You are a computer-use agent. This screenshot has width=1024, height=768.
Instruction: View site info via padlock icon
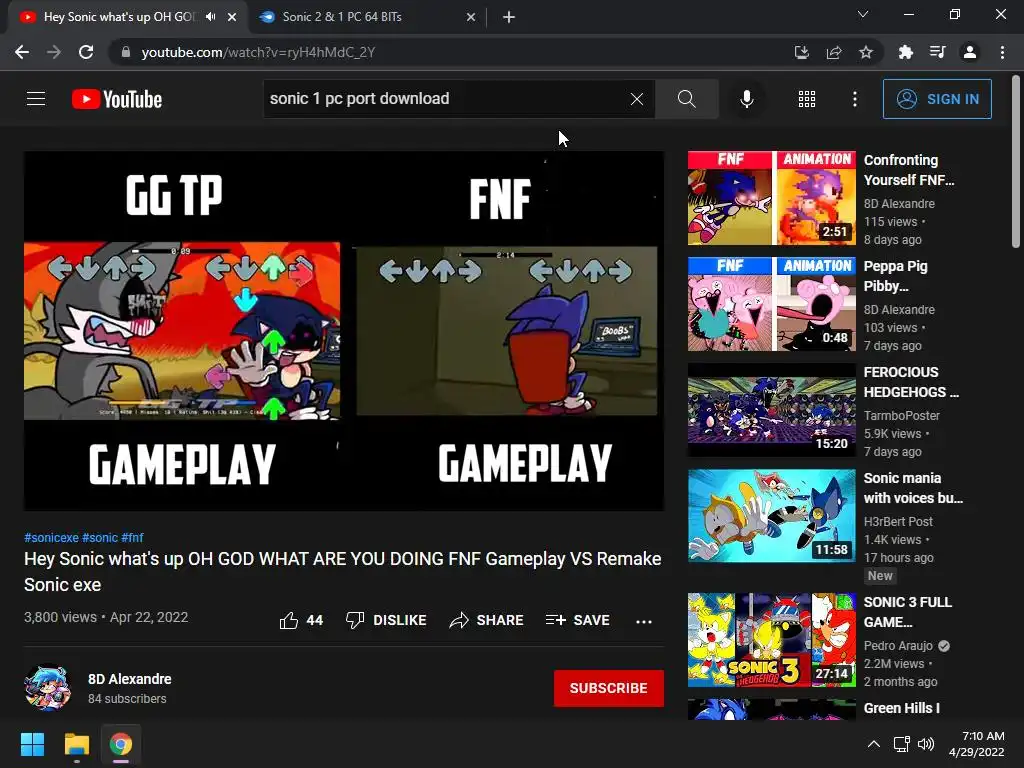point(126,52)
